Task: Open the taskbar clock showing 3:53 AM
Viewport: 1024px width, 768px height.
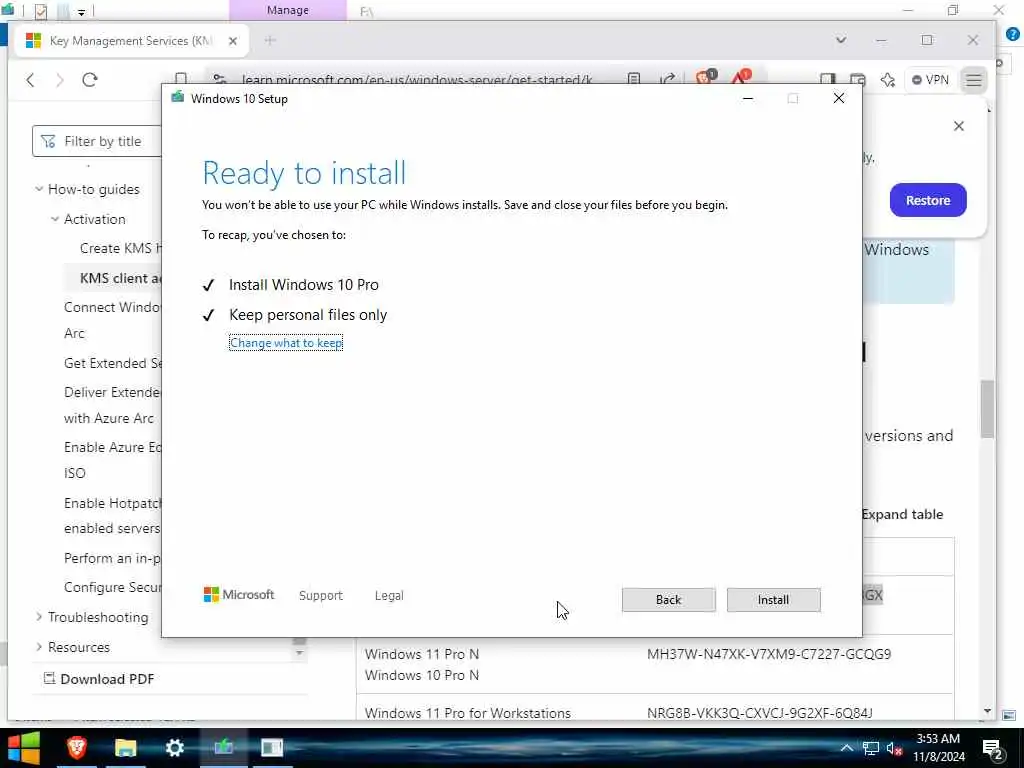Action: (x=938, y=748)
